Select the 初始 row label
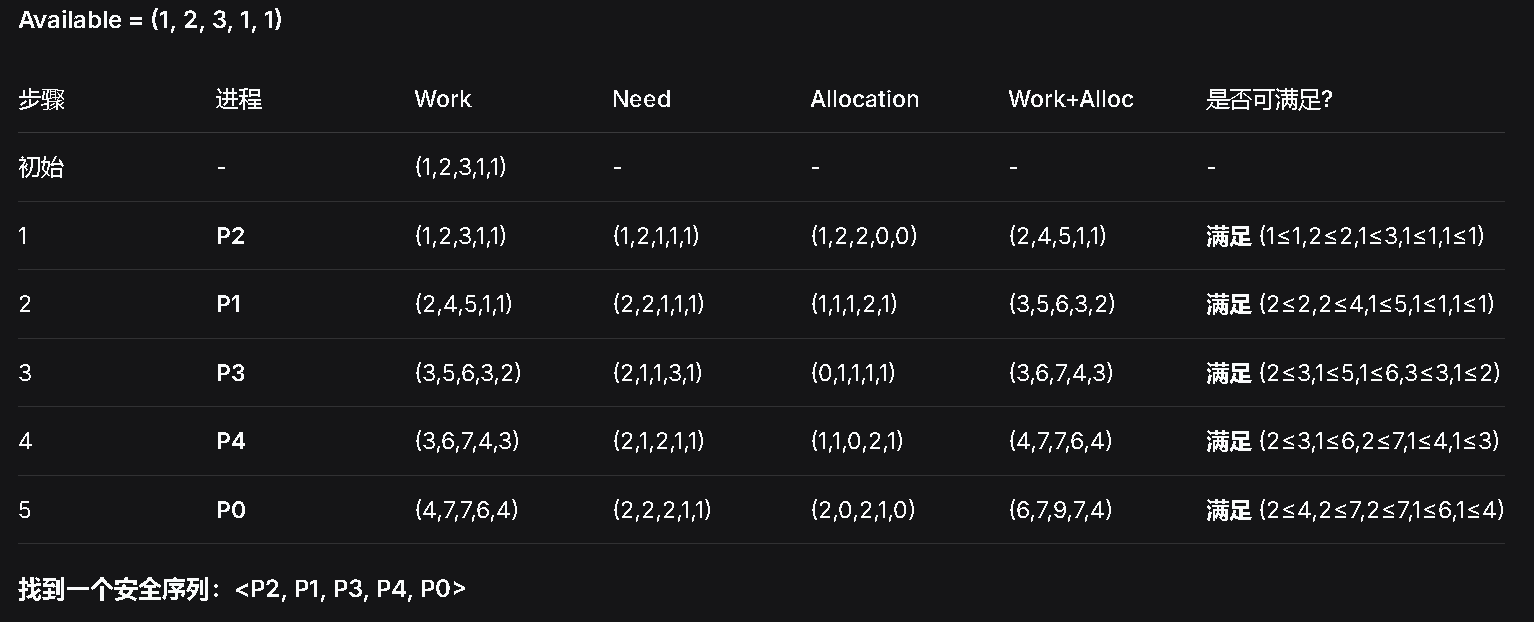 click(41, 167)
